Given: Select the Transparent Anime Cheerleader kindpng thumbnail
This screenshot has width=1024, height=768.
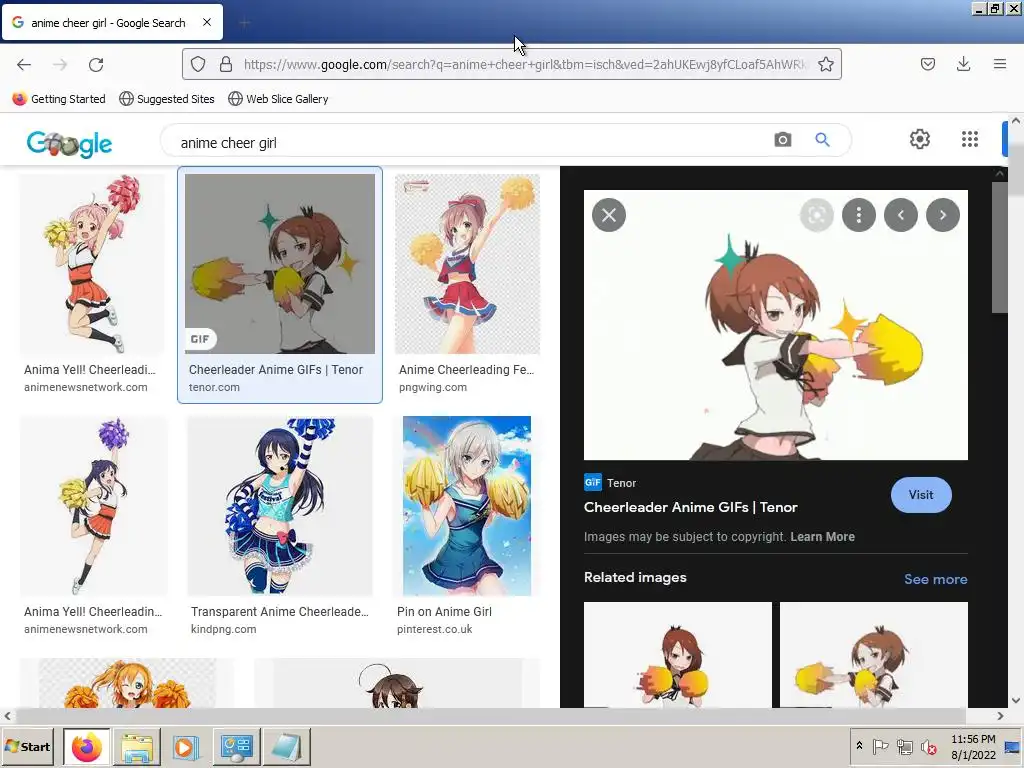Looking at the screenshot, I should [280, 506].
